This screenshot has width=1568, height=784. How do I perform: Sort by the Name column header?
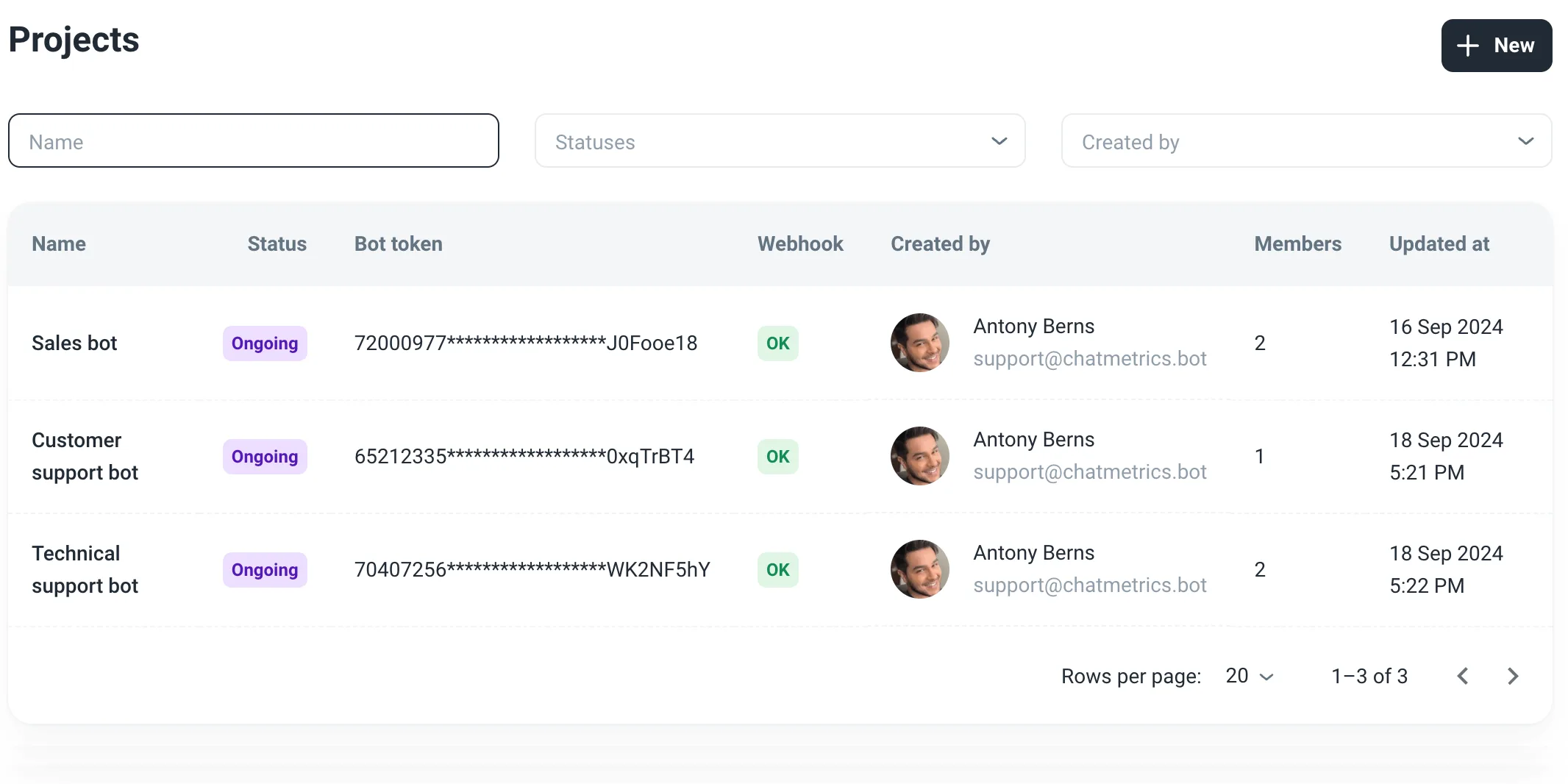[59, 244]
